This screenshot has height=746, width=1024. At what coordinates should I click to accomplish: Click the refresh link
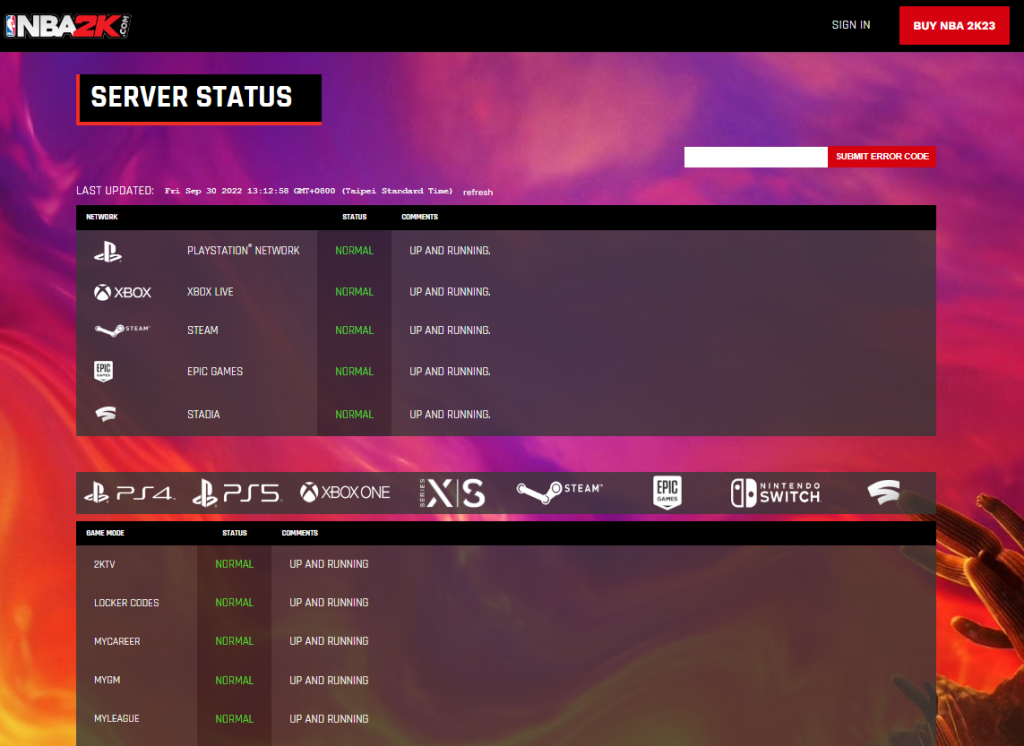(478, 192)
